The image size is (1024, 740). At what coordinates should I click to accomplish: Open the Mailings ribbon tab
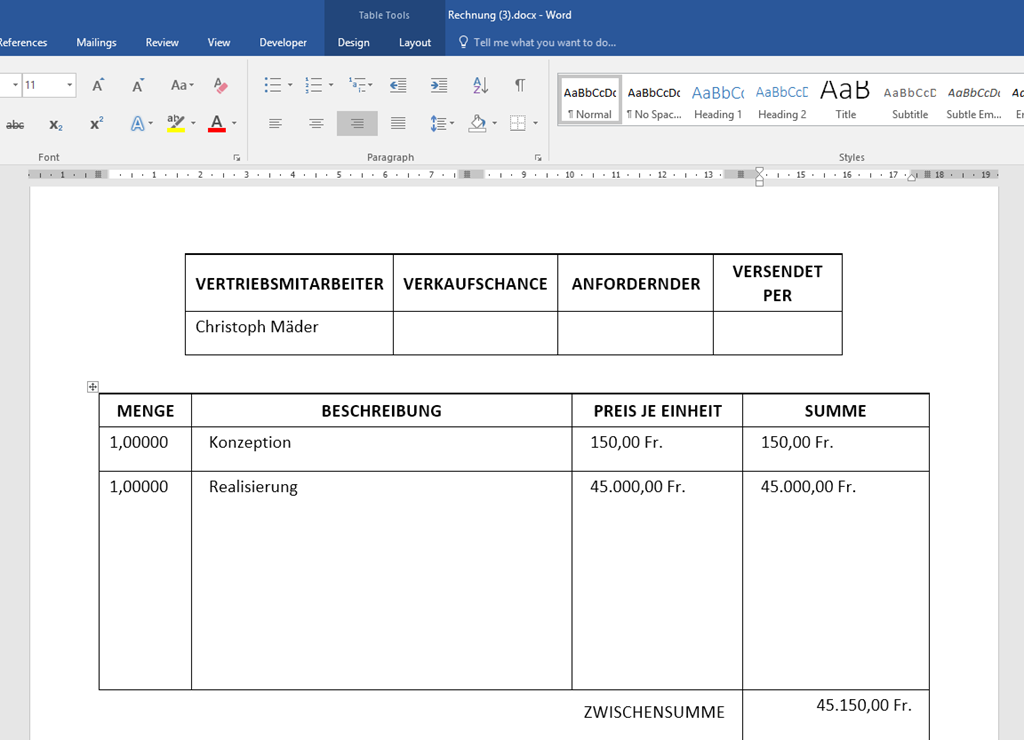[x=96, y=42]
